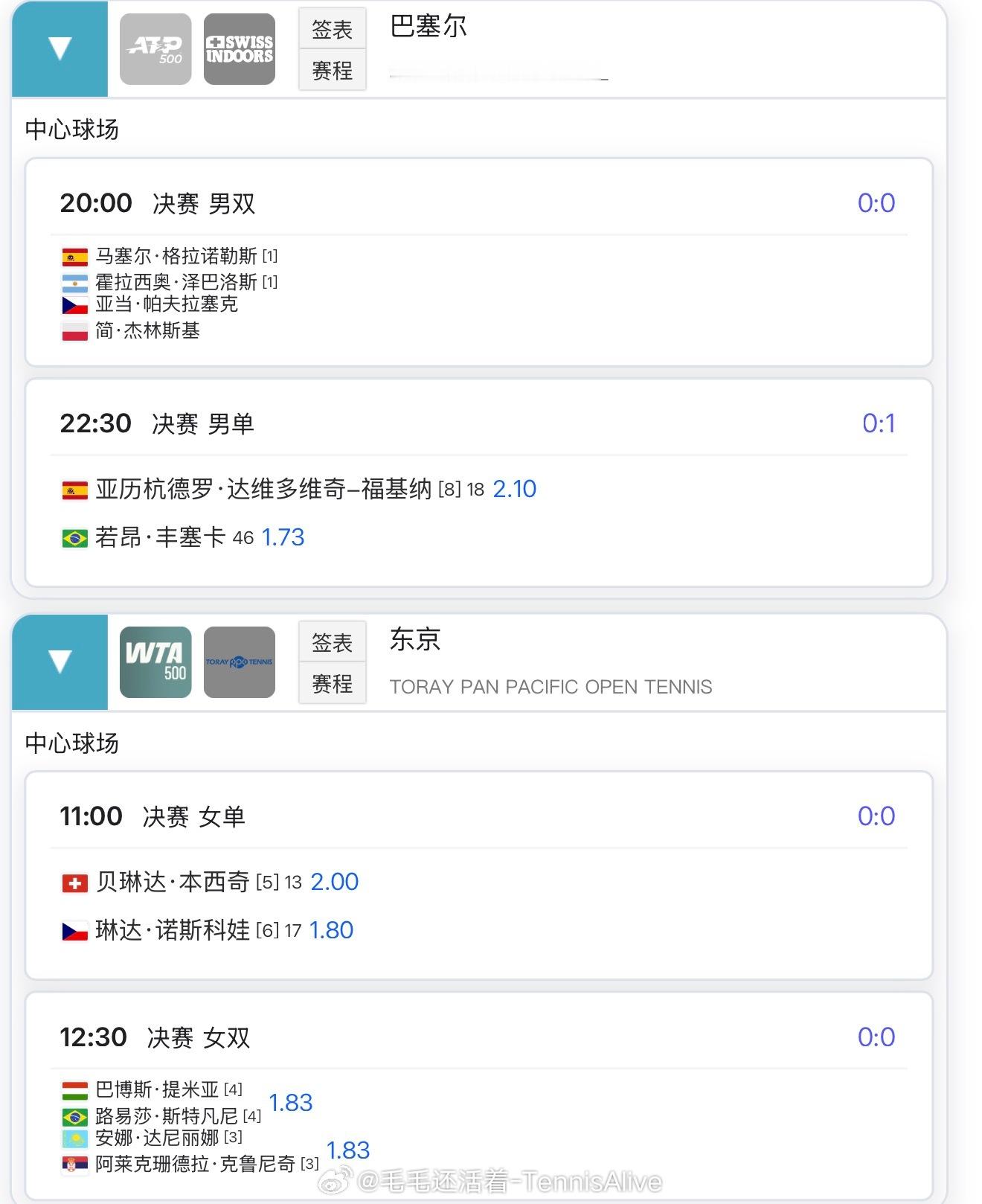This screenshot has height=1204, width=982.
Task: Click the ATP 500 logo icon
Action: tap(155, 49)
